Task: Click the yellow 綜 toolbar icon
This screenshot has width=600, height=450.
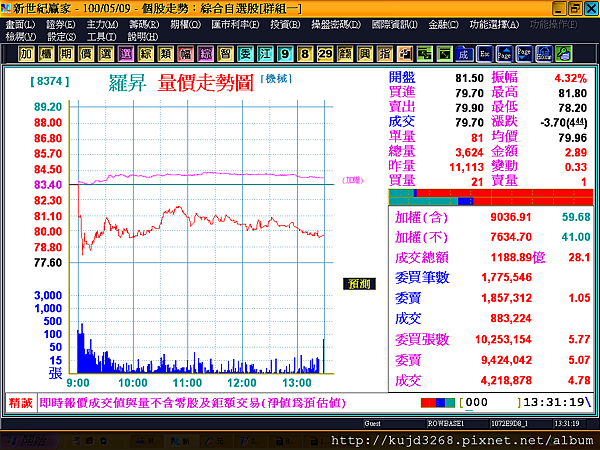Action: (x=145, y=54)
